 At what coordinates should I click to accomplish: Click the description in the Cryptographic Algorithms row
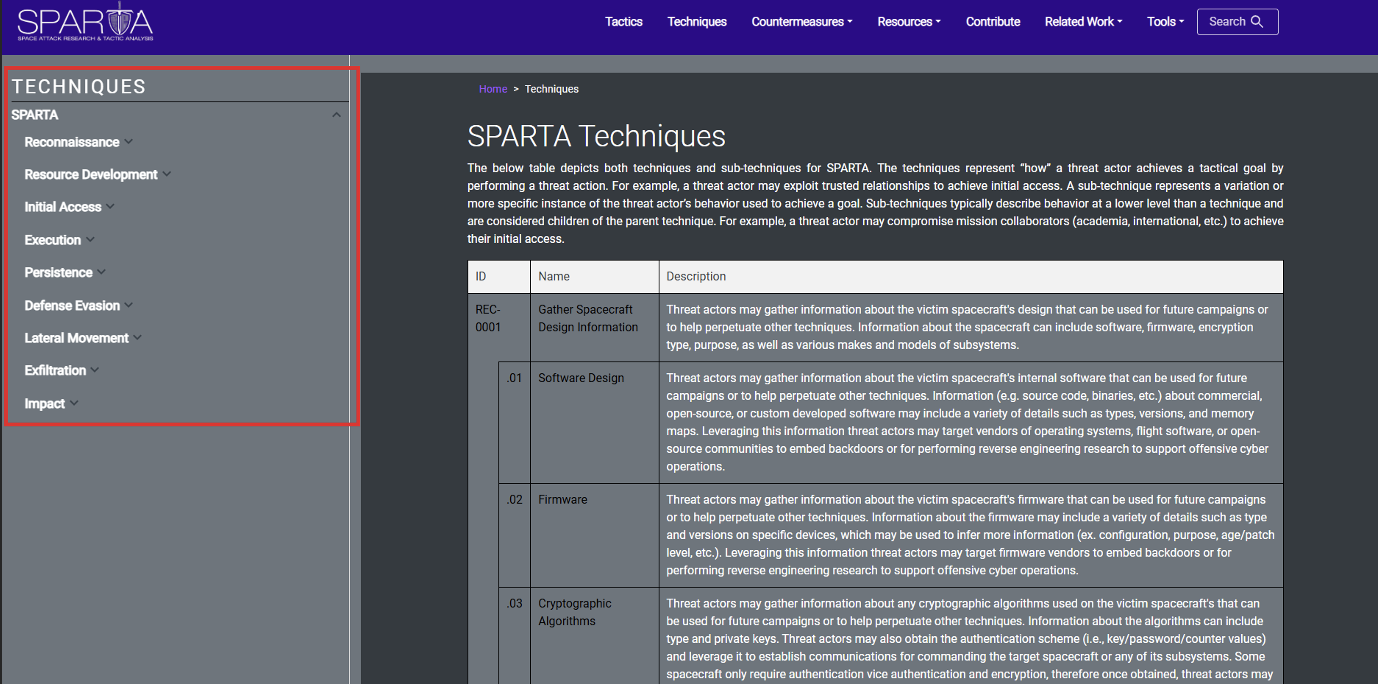point(970,640)
